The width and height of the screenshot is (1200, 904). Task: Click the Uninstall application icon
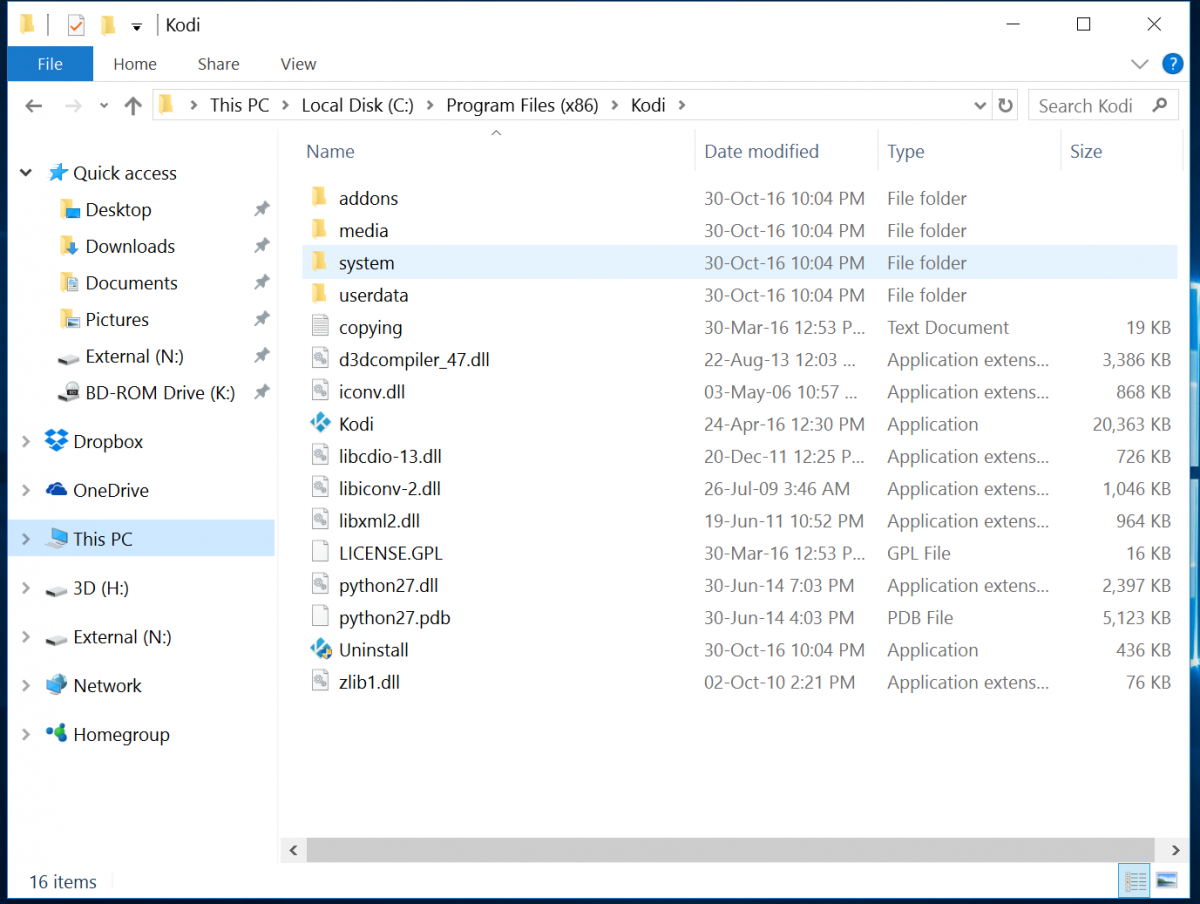click(x=320, y=650)
